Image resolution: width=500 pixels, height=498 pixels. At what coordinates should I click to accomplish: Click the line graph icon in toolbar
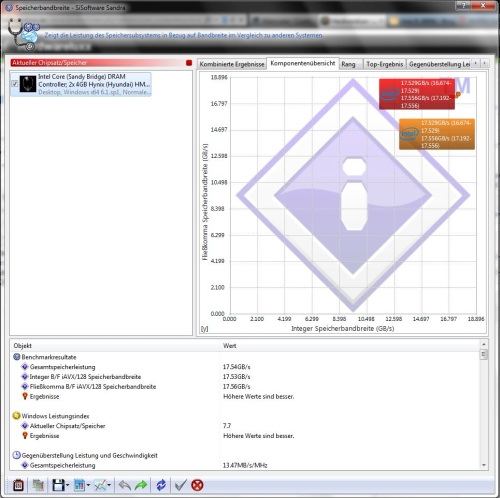point(100,485)
